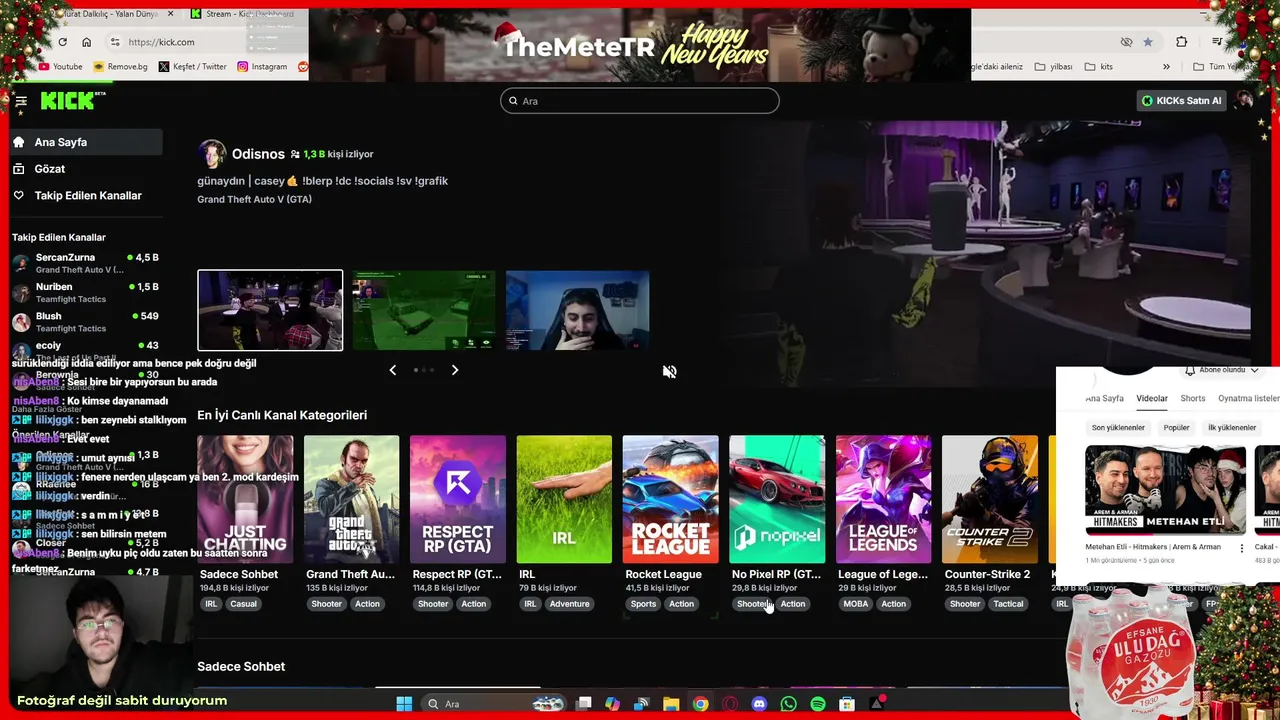
Task: Open the Blush followed channel
Action: (x=86, y=322)
